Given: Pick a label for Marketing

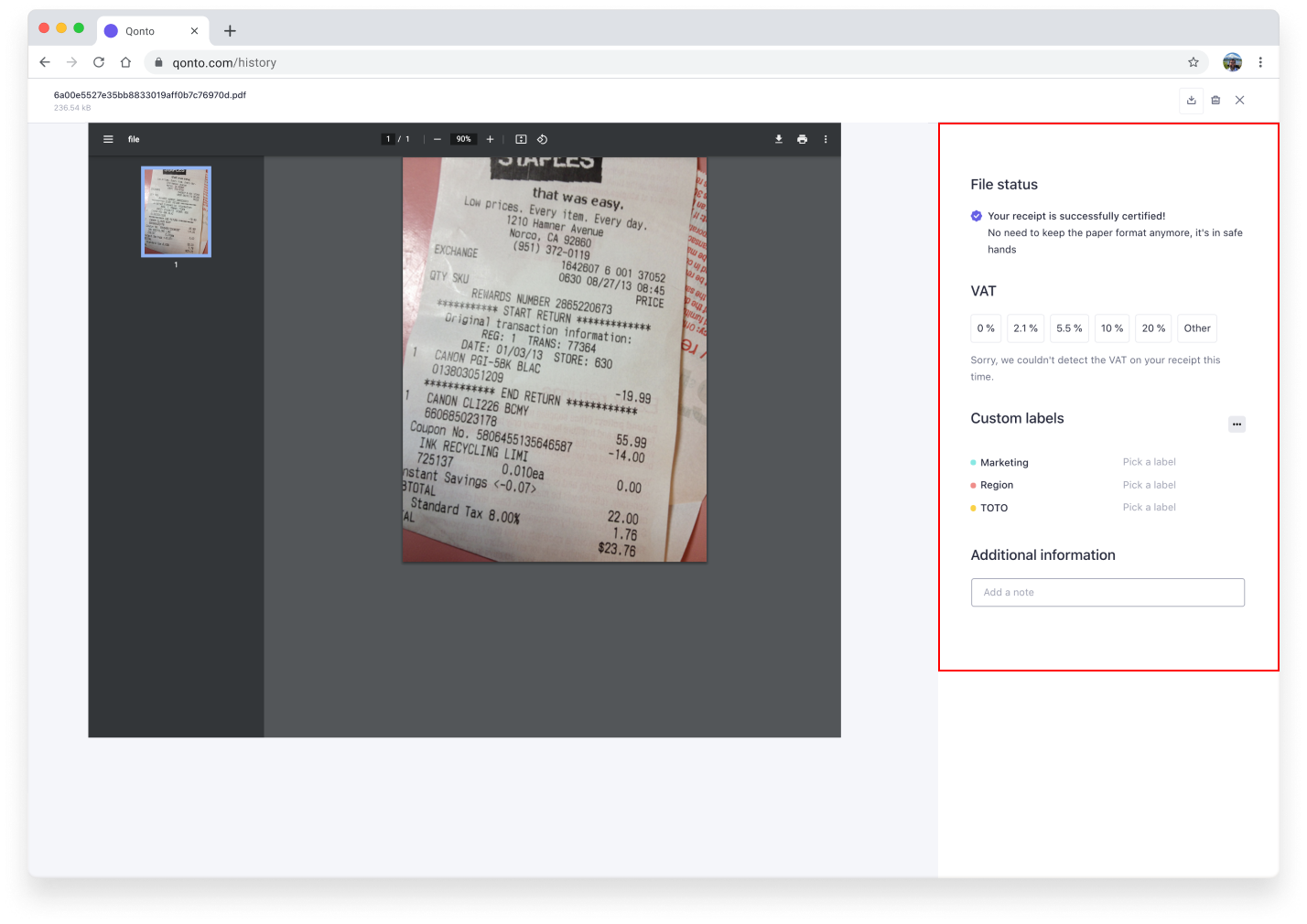Looking at the screenshot, I should tap(1149, 462).
